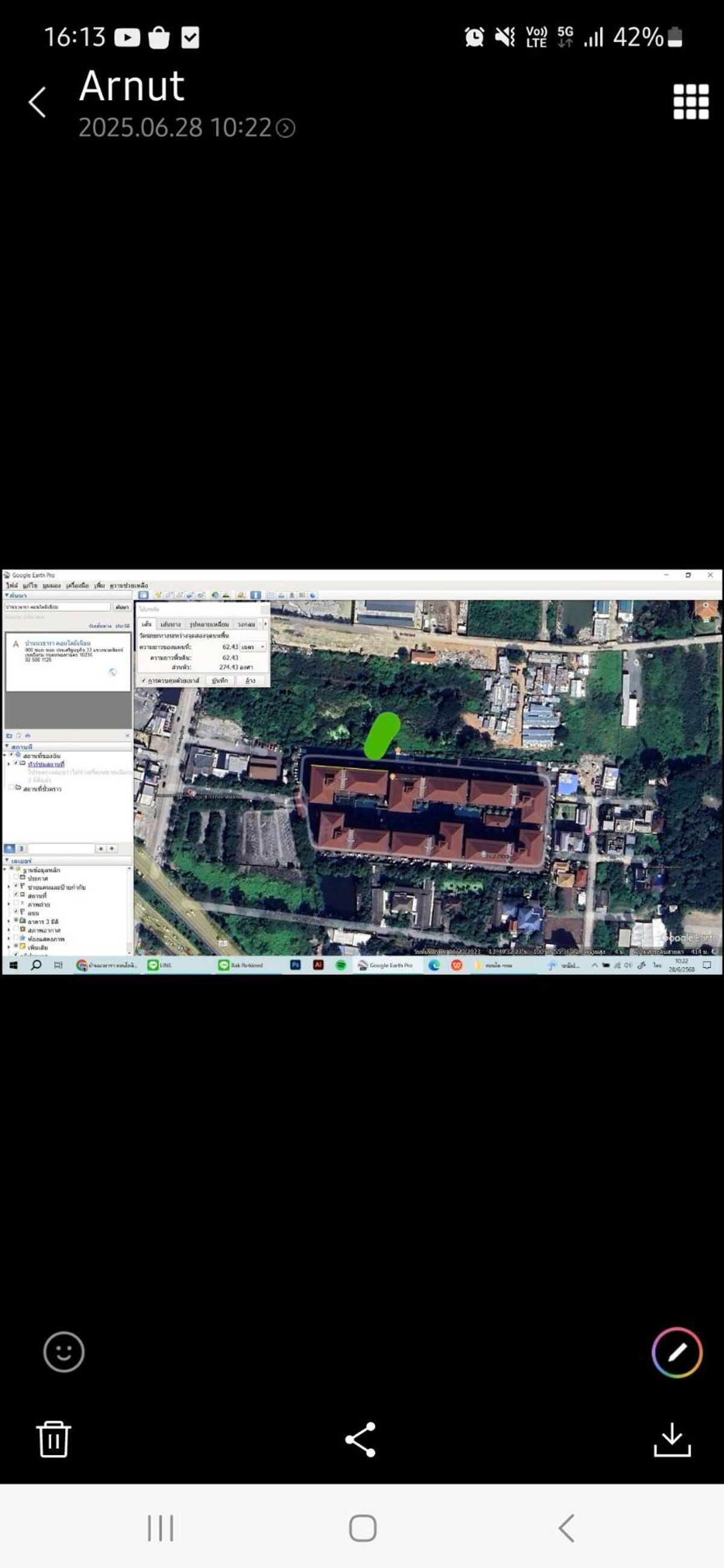This screenshot has height=1568, width=724.
Task: Click the historical imagery clock icon
Action: [x=215, y=595]
